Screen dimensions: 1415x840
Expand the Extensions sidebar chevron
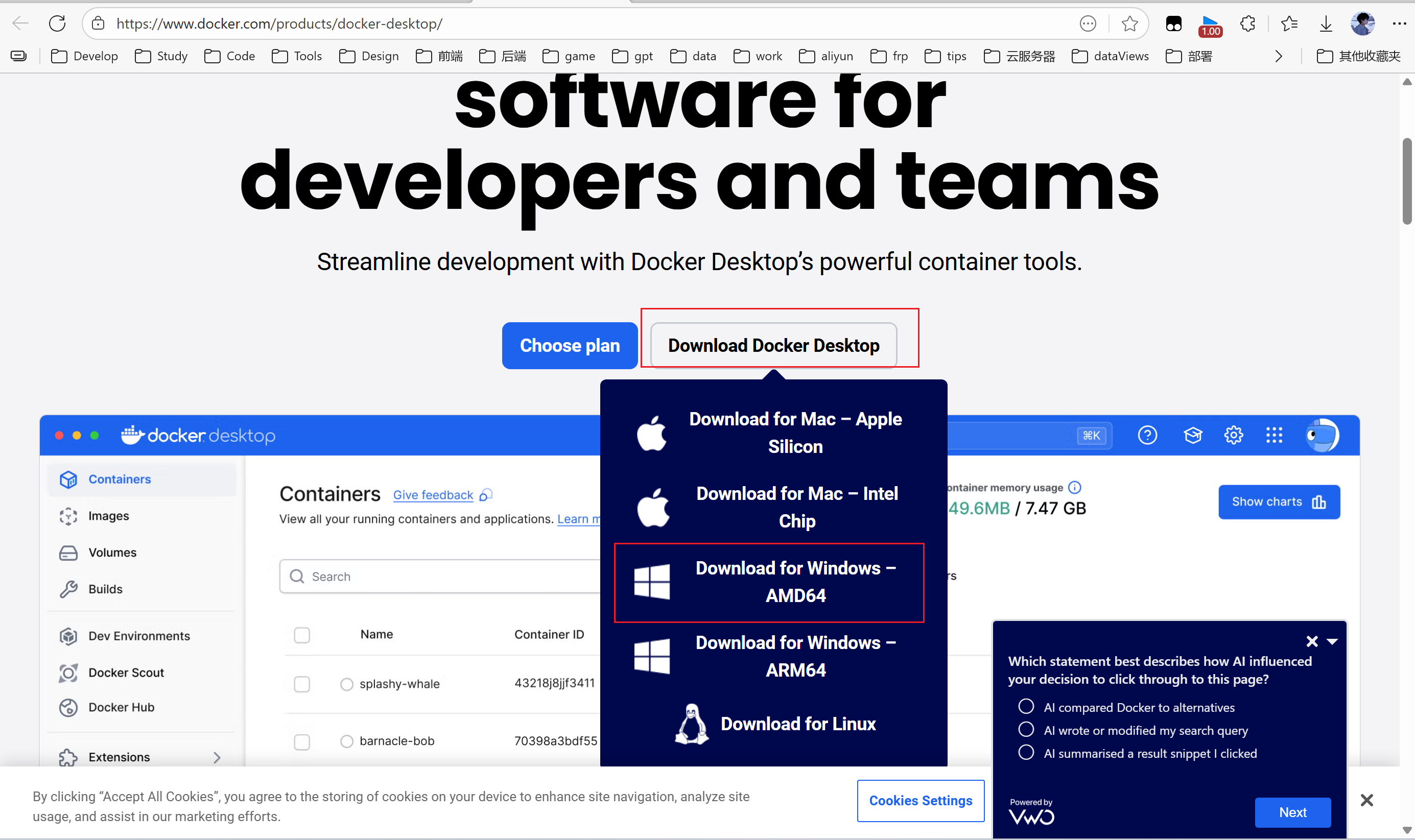point(217,757)
